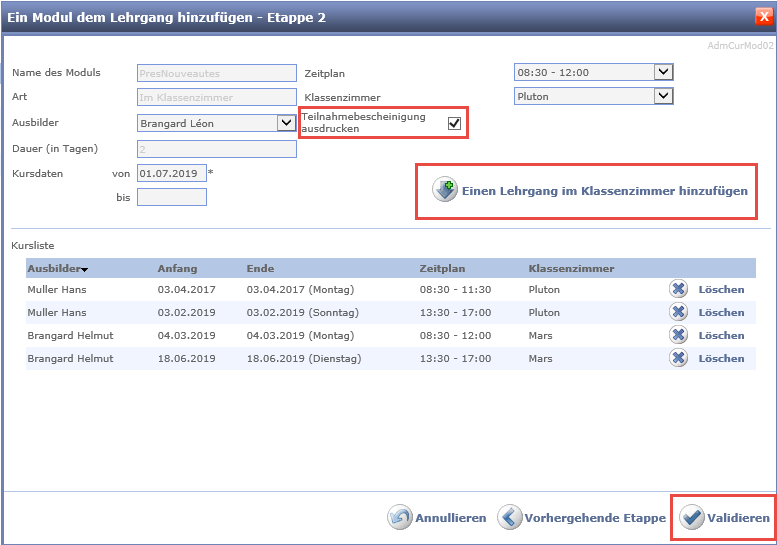
Task: Click the Anfang column header
Action: coord(177,268)
